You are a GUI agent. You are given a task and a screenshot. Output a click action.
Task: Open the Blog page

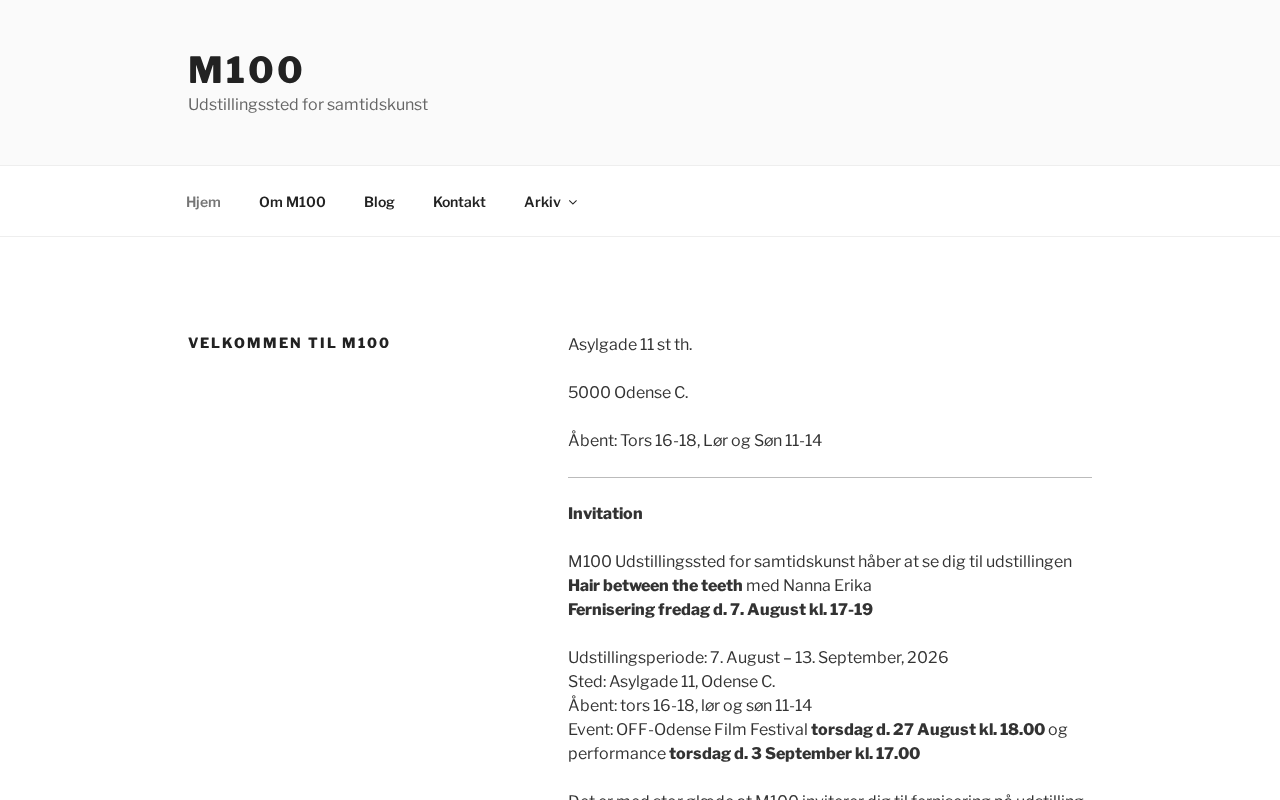(x=379, y=202)
